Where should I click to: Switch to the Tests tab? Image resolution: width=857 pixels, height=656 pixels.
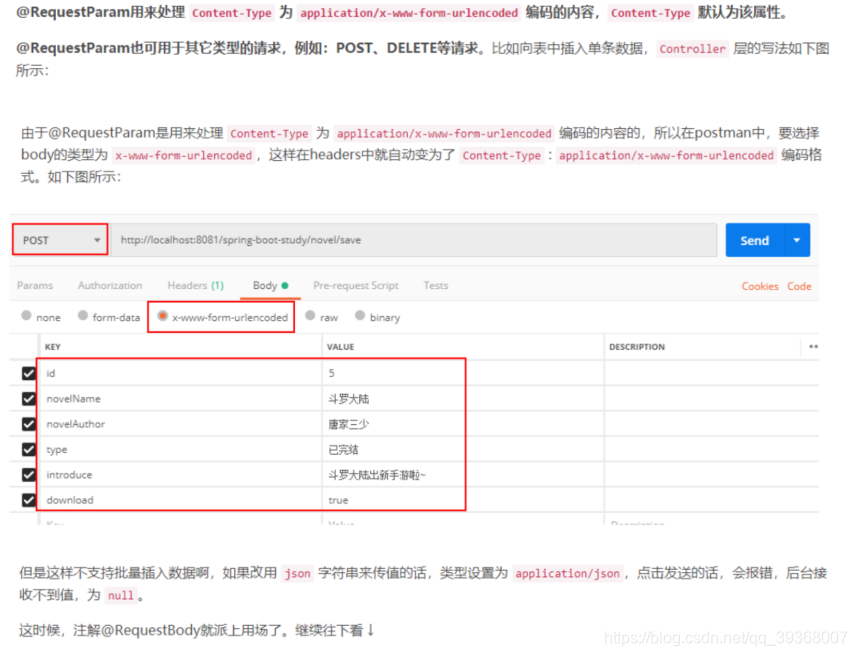click(x=435, y=285)
